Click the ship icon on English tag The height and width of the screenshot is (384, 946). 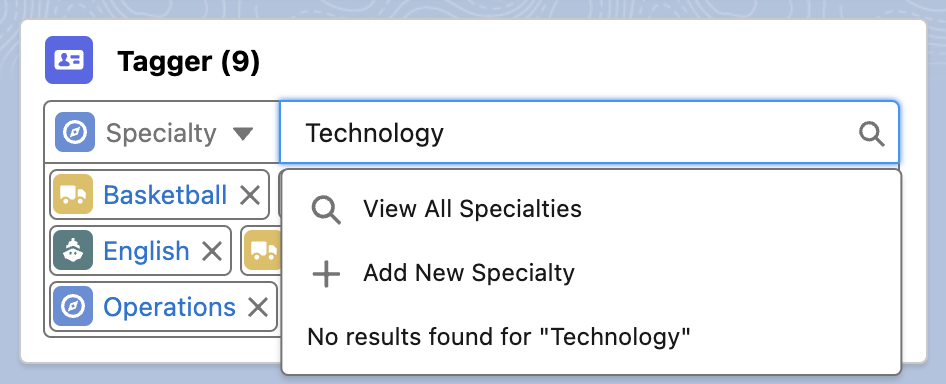73,250
